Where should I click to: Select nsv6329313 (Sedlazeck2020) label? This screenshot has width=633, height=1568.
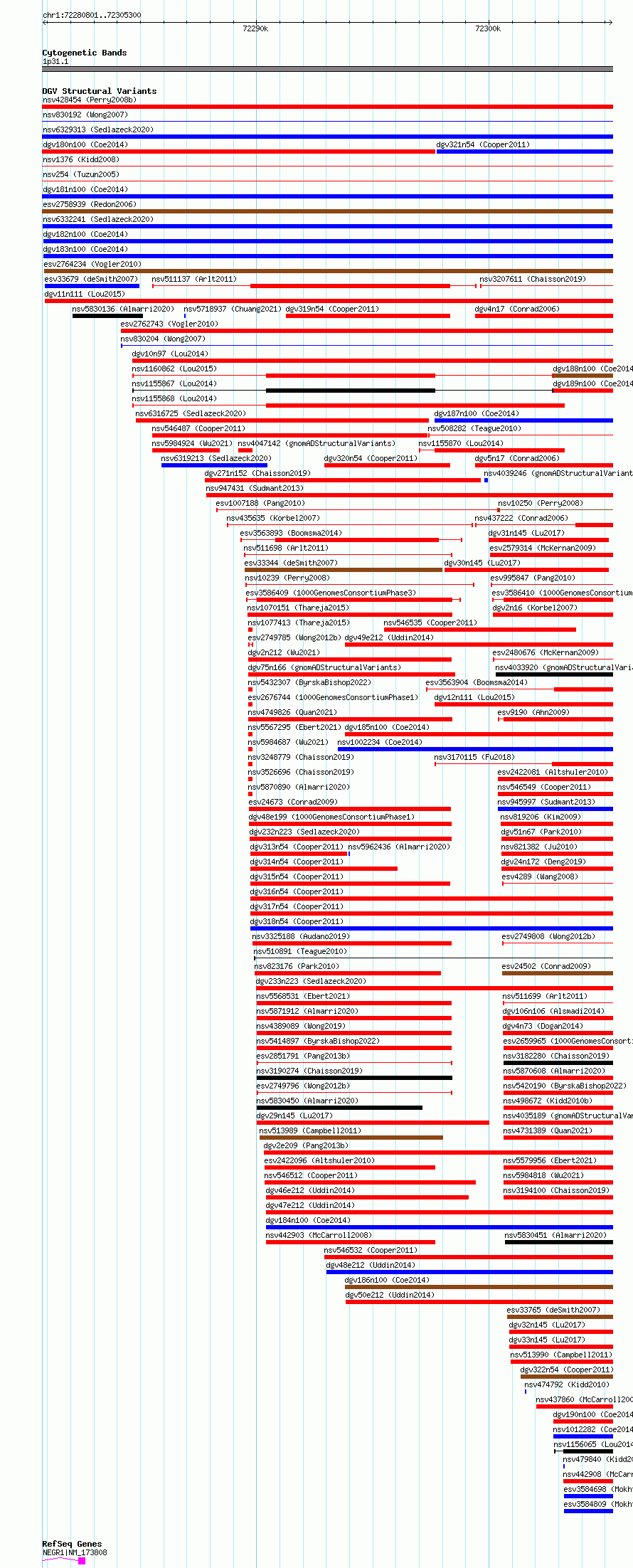point(98,130)
